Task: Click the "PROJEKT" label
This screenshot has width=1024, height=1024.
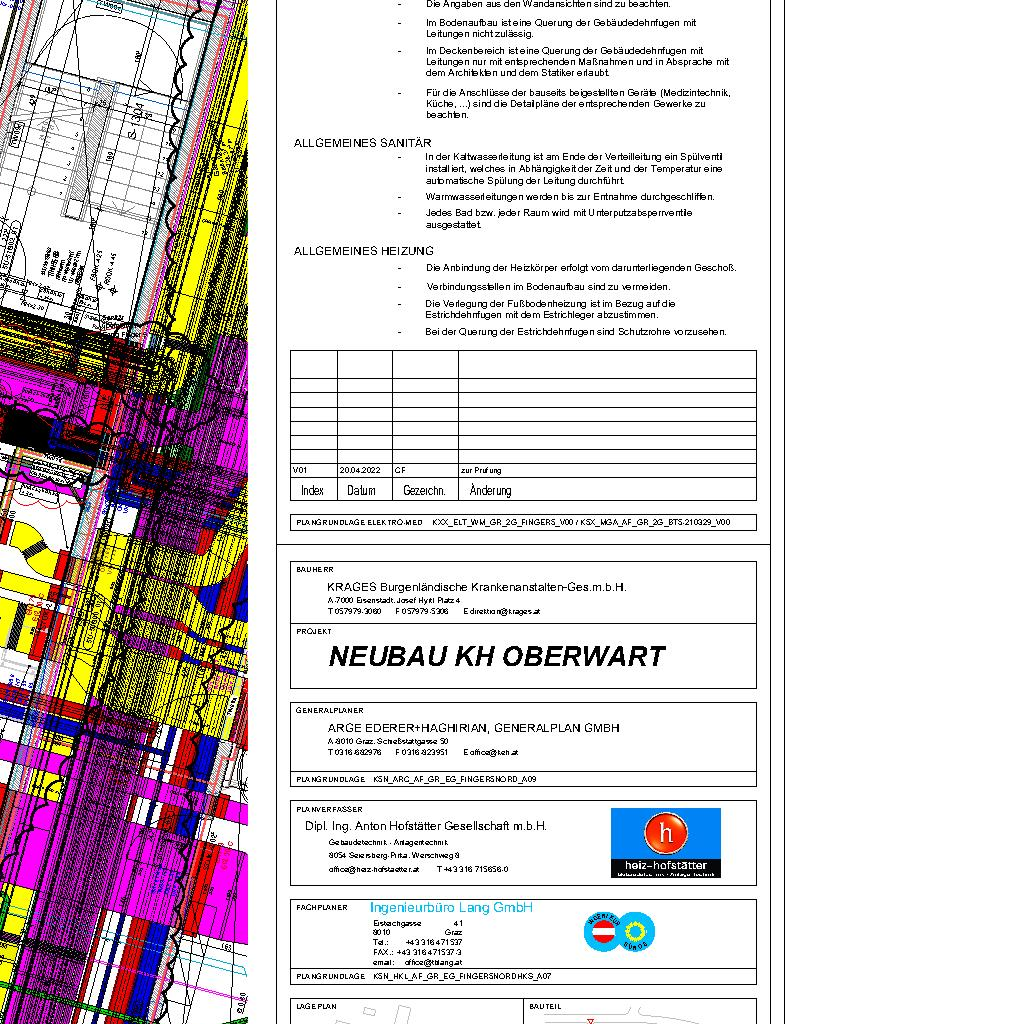Action: pos(313,632)
